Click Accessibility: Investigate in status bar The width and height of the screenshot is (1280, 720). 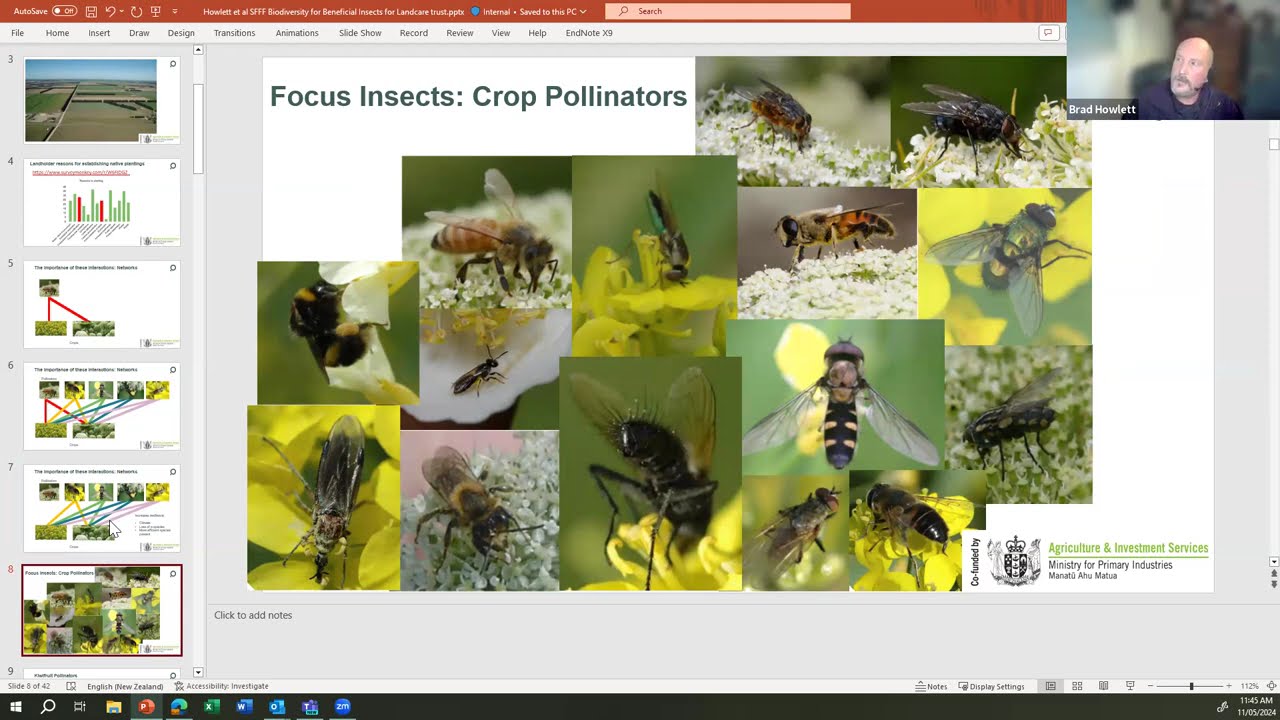coord(221,686)
